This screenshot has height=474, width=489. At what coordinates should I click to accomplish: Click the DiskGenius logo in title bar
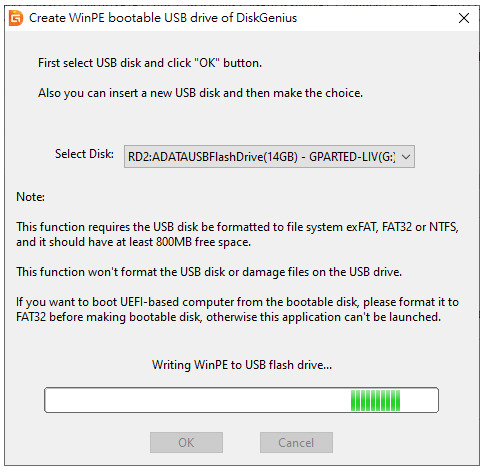16,18
